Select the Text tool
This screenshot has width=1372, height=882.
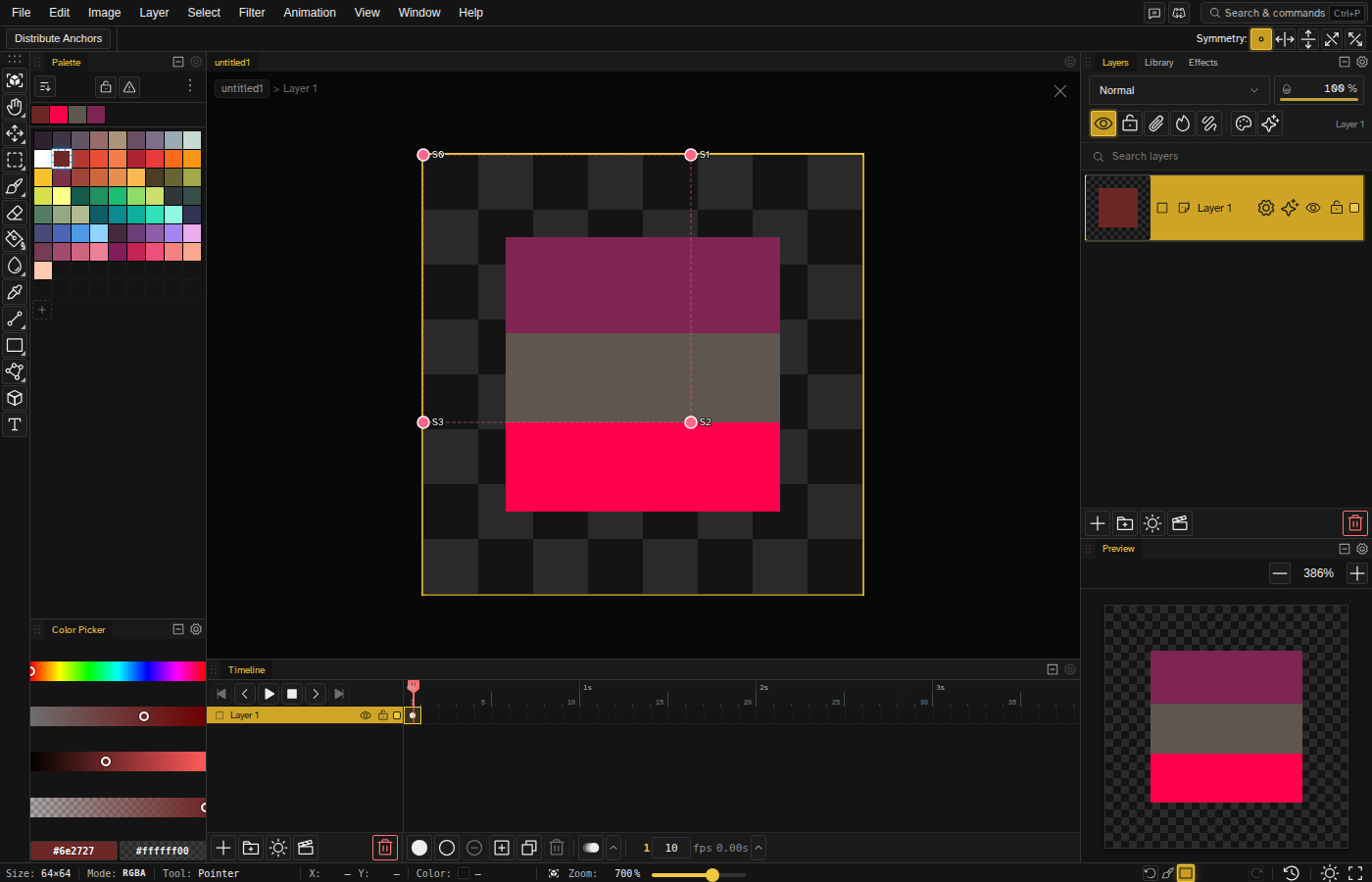click(x=15, y=424)
